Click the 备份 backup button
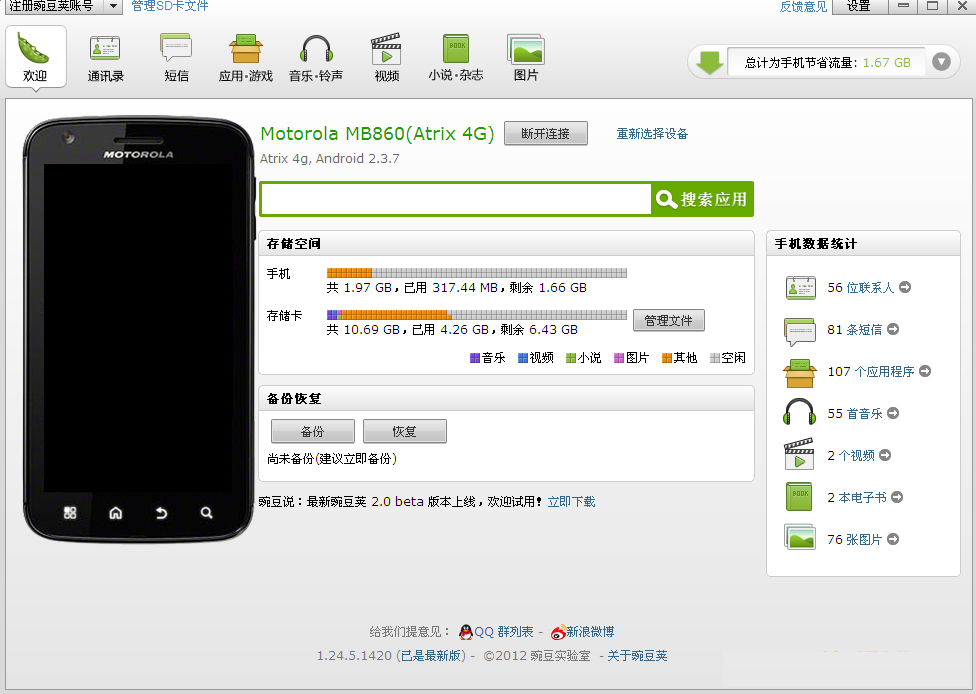This screenshot has width=976, height=694. (x=312, y=431)
